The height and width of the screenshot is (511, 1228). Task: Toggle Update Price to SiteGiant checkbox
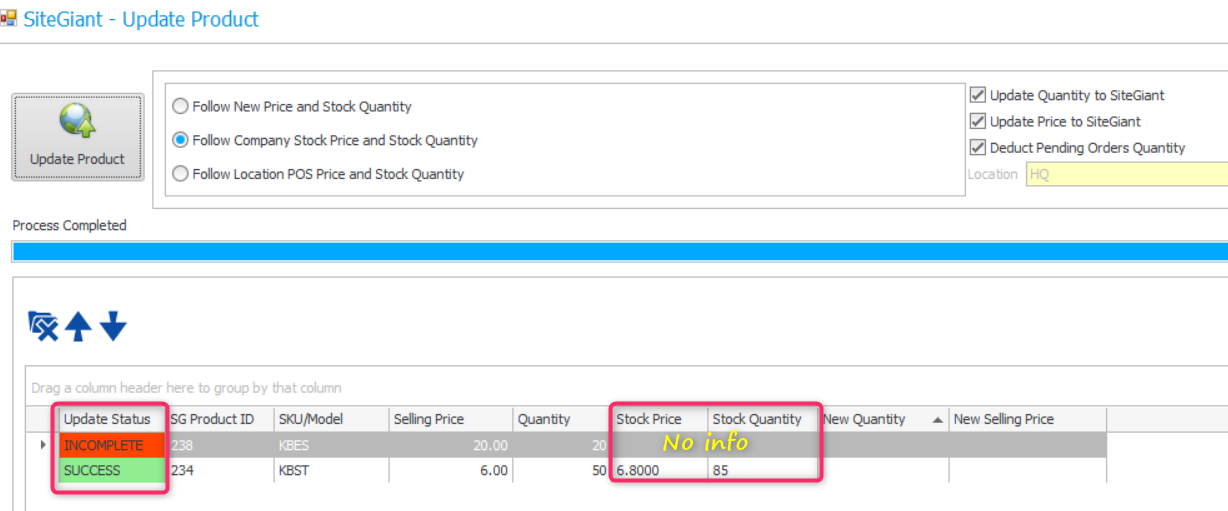[x=978, y=121]
